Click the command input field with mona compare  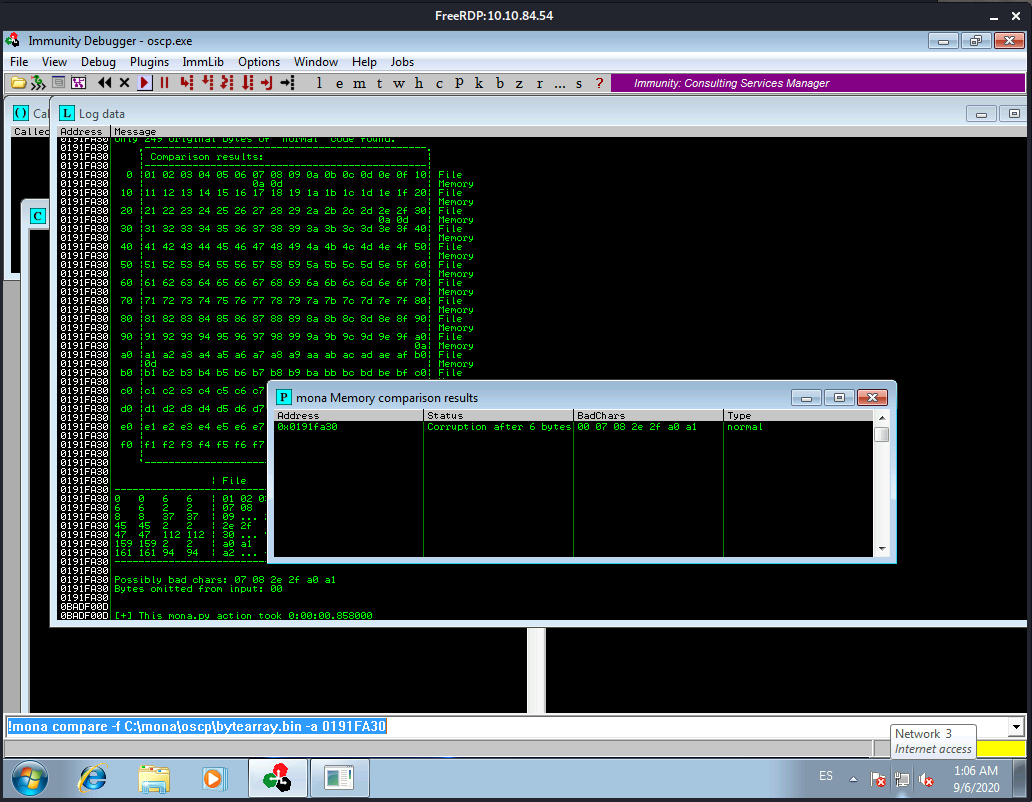coord(505,726)
